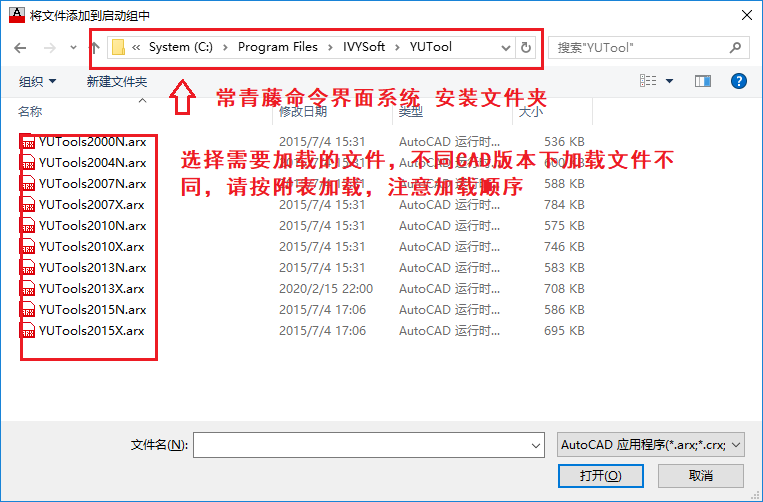Click the 708 KB size cell
Viewport: 763px width, 502px height.
point(564,288)
